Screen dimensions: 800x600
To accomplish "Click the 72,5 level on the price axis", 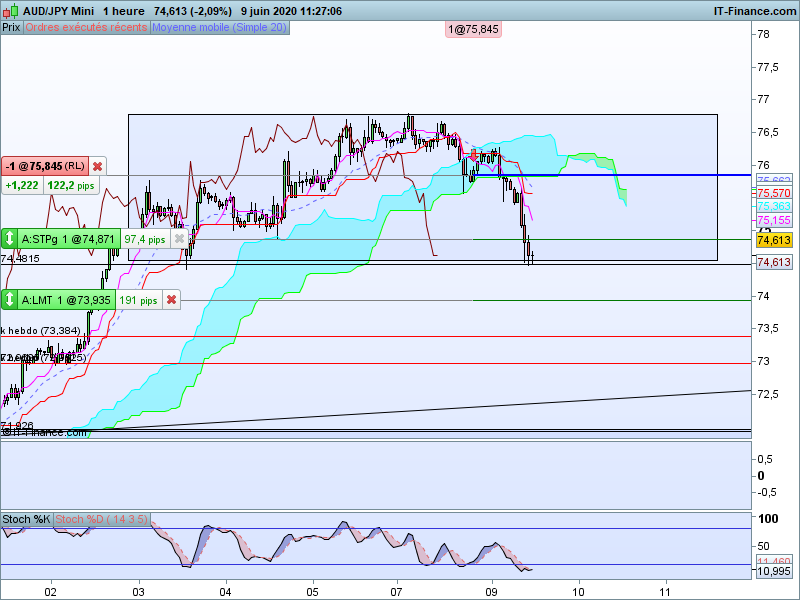I will coord(768,394).
